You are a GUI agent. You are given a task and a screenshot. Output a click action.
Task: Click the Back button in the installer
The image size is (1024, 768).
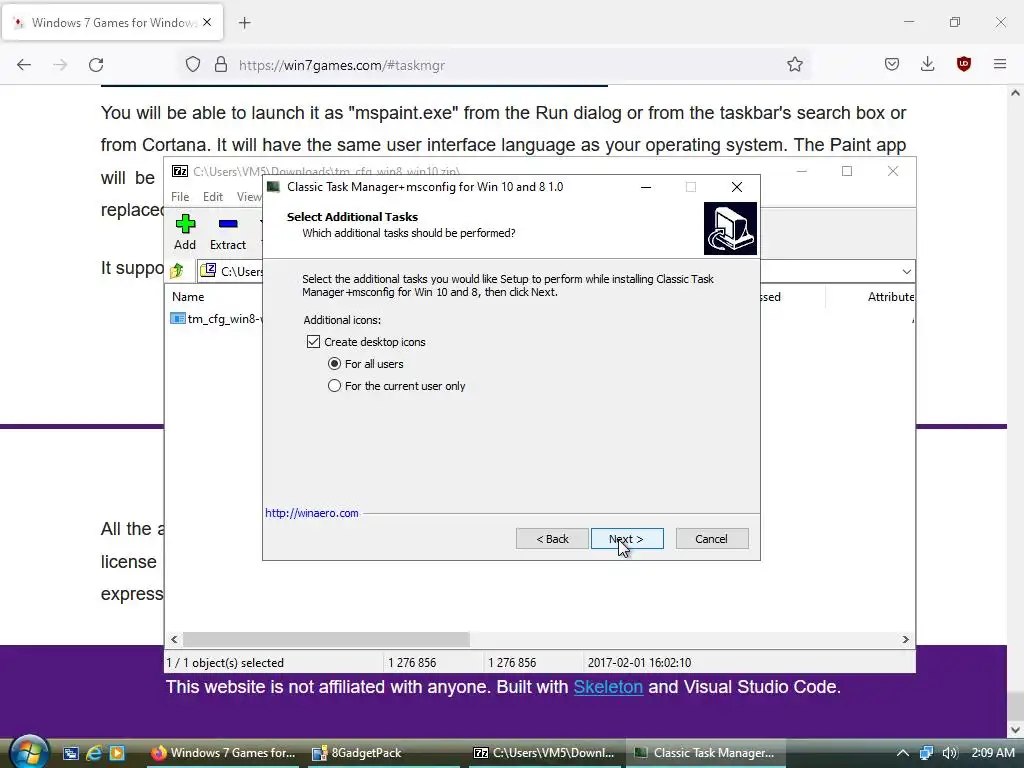tap(552, 539)
